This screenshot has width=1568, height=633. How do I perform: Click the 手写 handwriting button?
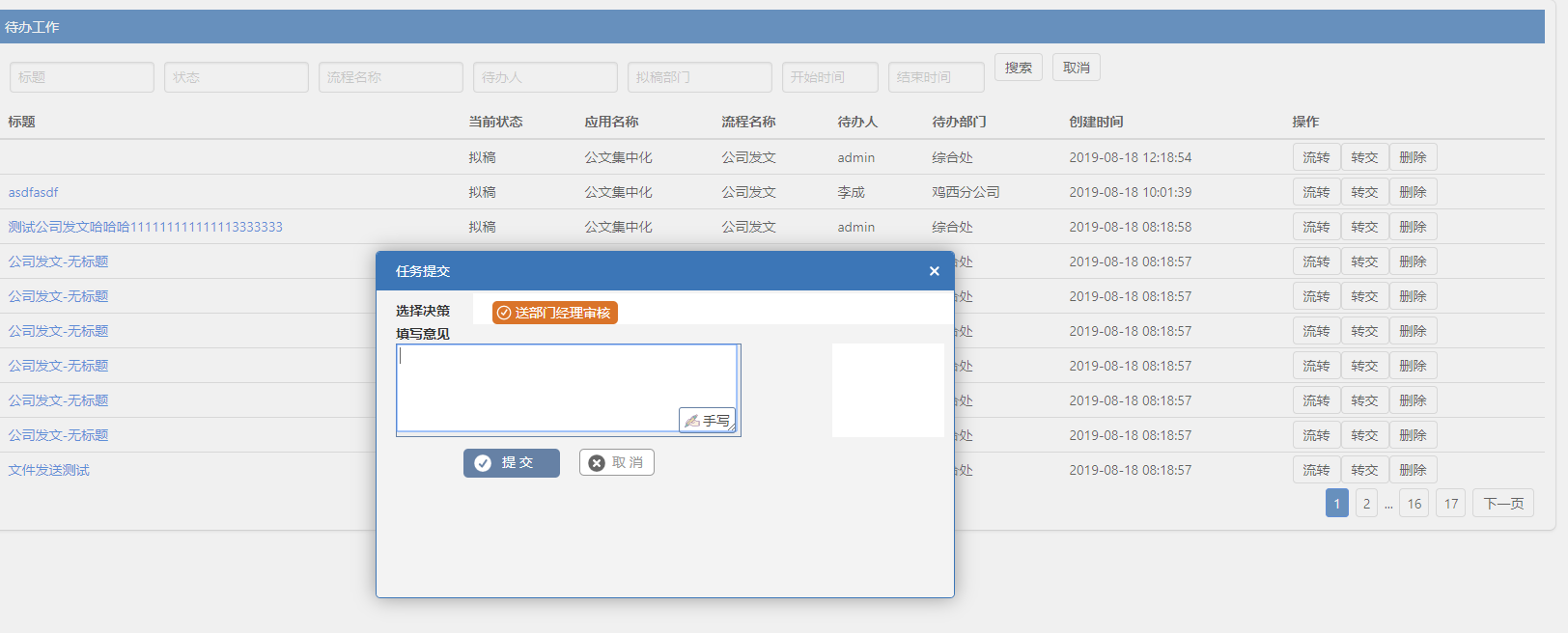click(x=707, y=421)
